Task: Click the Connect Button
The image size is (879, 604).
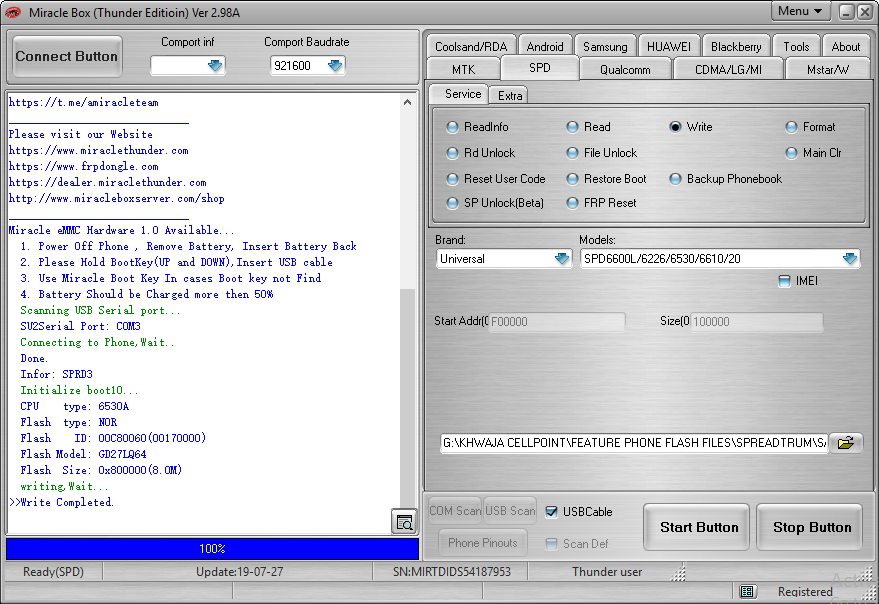Action: coord(67,56)
